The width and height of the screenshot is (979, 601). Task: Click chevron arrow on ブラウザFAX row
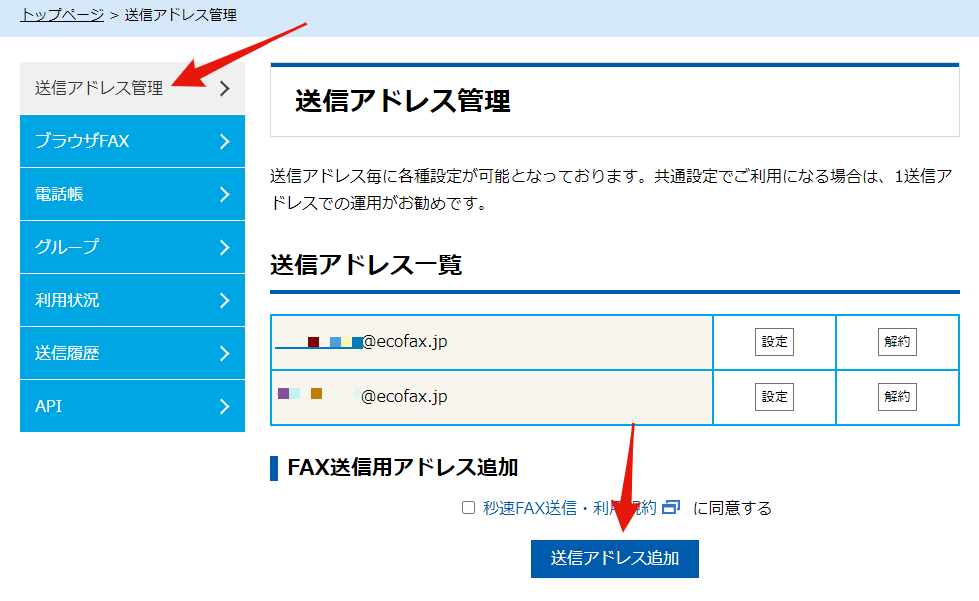coord(225,142)
